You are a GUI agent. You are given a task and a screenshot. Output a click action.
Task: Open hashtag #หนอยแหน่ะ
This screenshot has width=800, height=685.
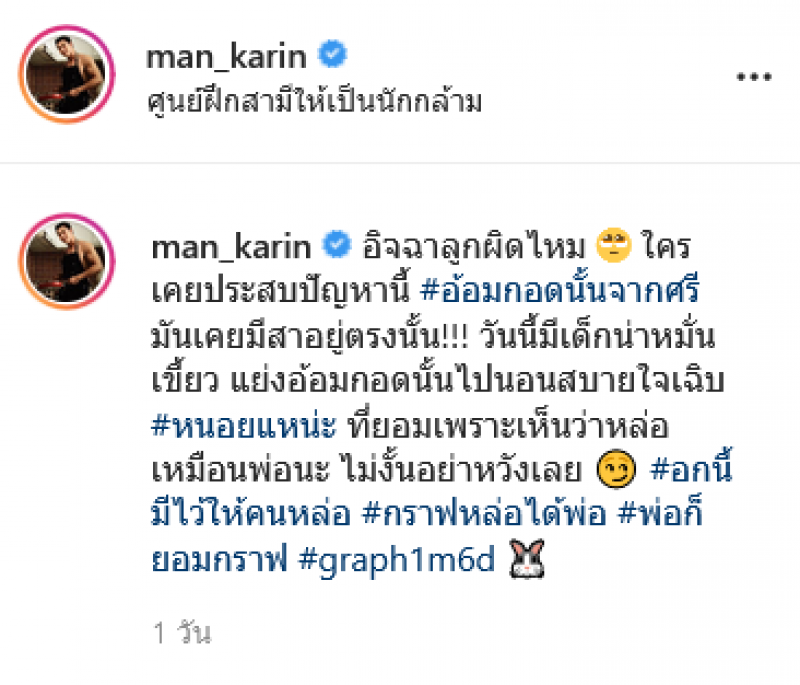tap(244, 425)
